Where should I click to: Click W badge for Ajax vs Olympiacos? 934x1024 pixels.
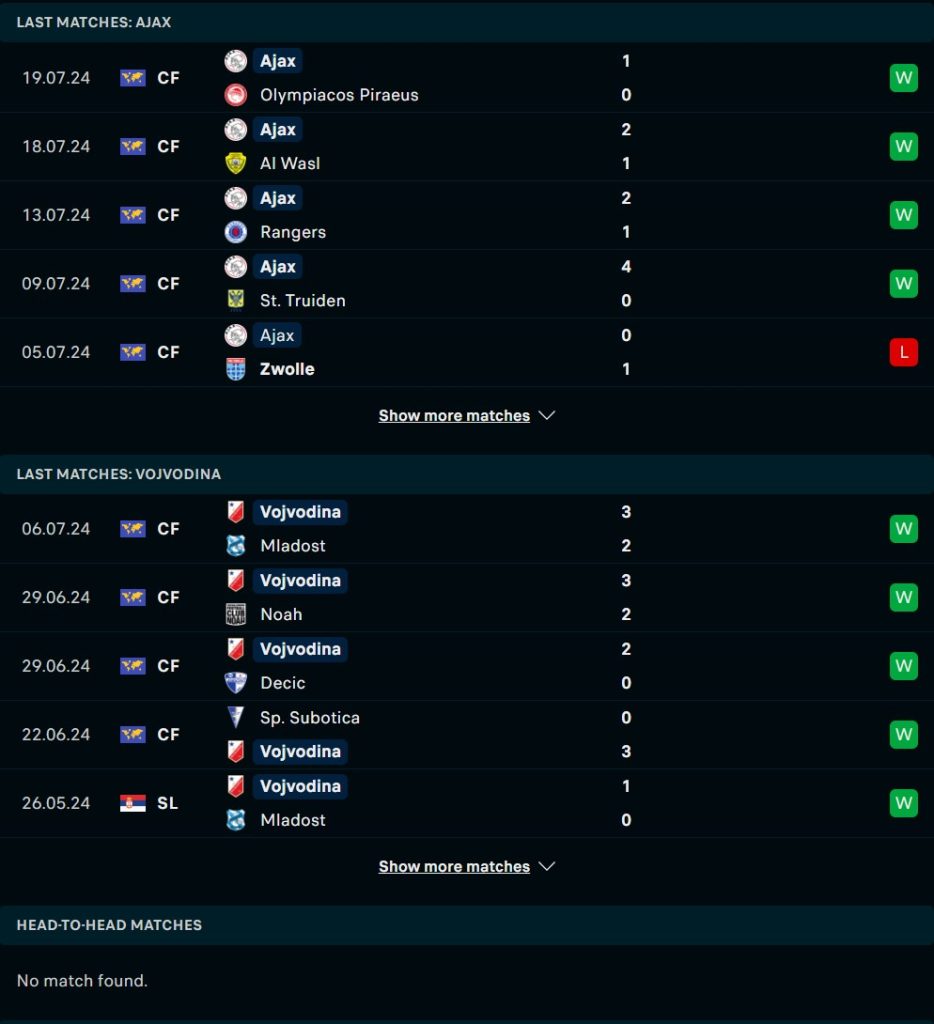(903, 78)
